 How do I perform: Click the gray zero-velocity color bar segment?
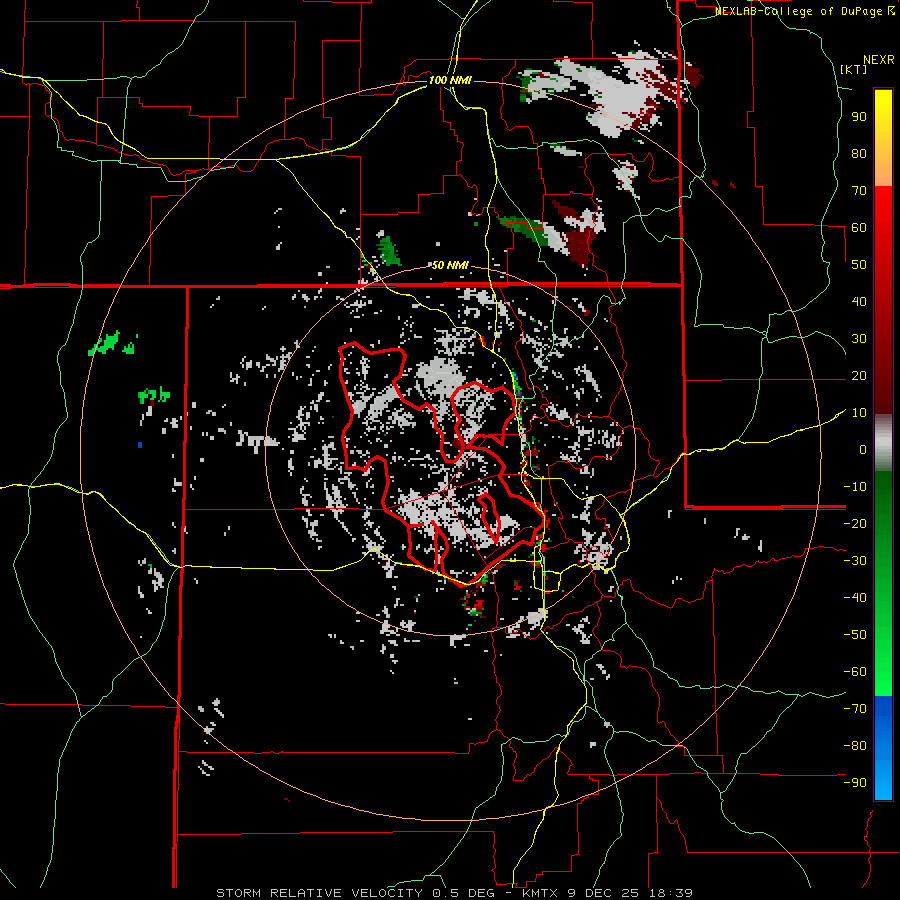point(883,443)
